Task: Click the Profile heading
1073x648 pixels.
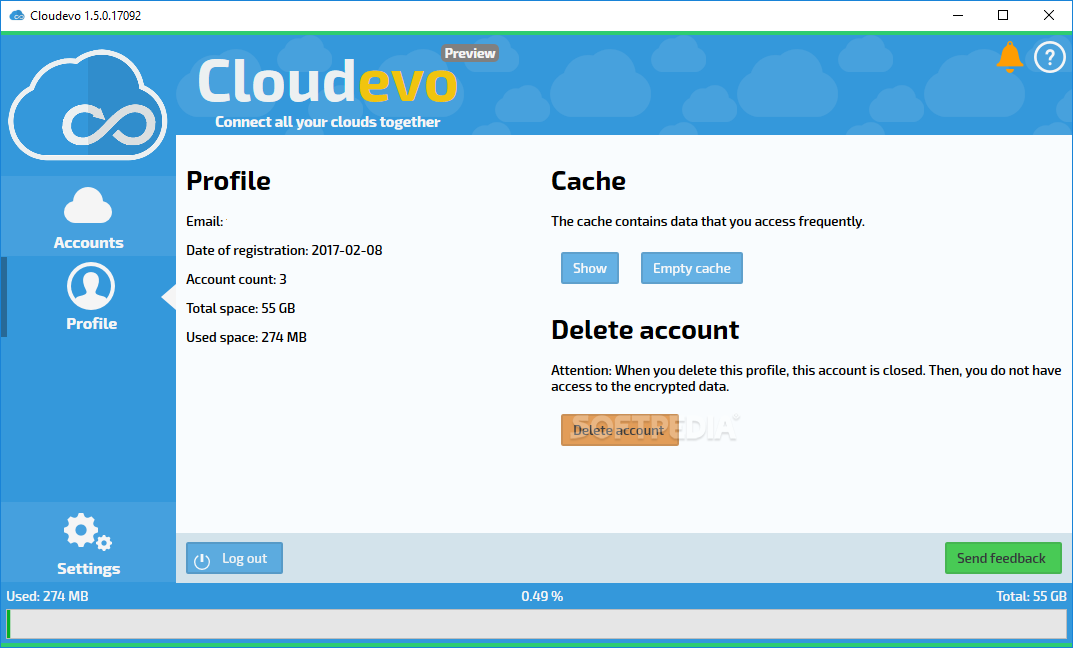Action: pos(228,181)
